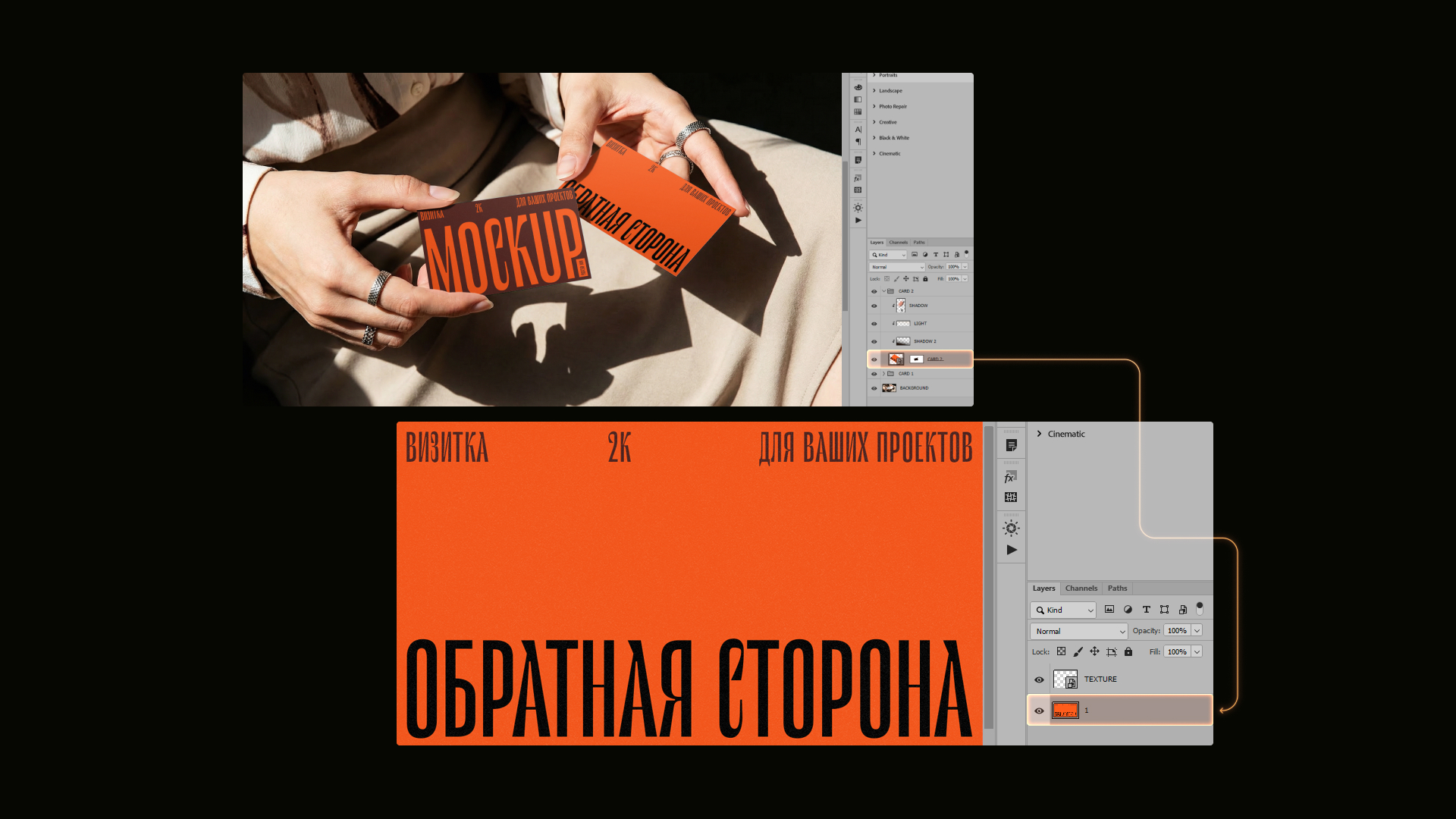The height and width of the screenshot is (819, 1456).
Task: Enable Lock transparent pixels
Action: 1061,651
